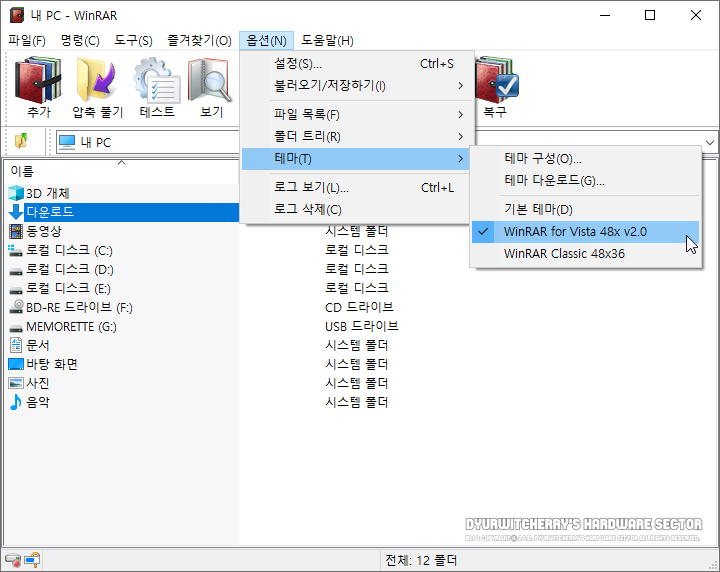Screen dimensions: 720x572
Task: Open the 파일(F) menu
Action: click(x=27, y=40)
